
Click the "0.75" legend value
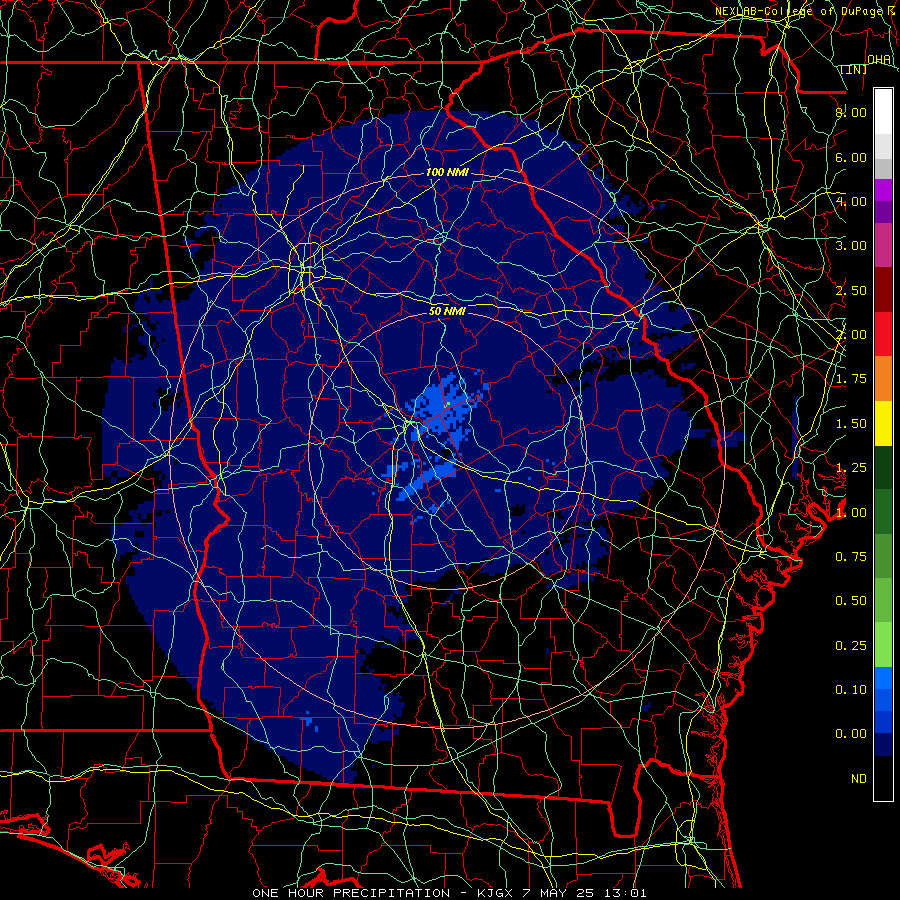851,557
